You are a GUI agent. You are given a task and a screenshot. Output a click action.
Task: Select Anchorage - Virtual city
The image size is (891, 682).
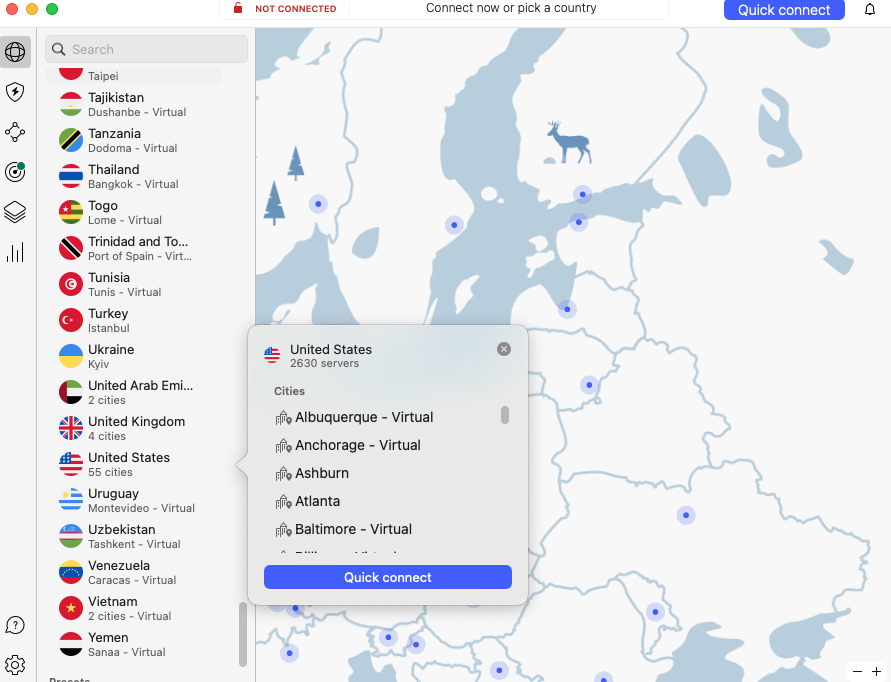point(357,445)
